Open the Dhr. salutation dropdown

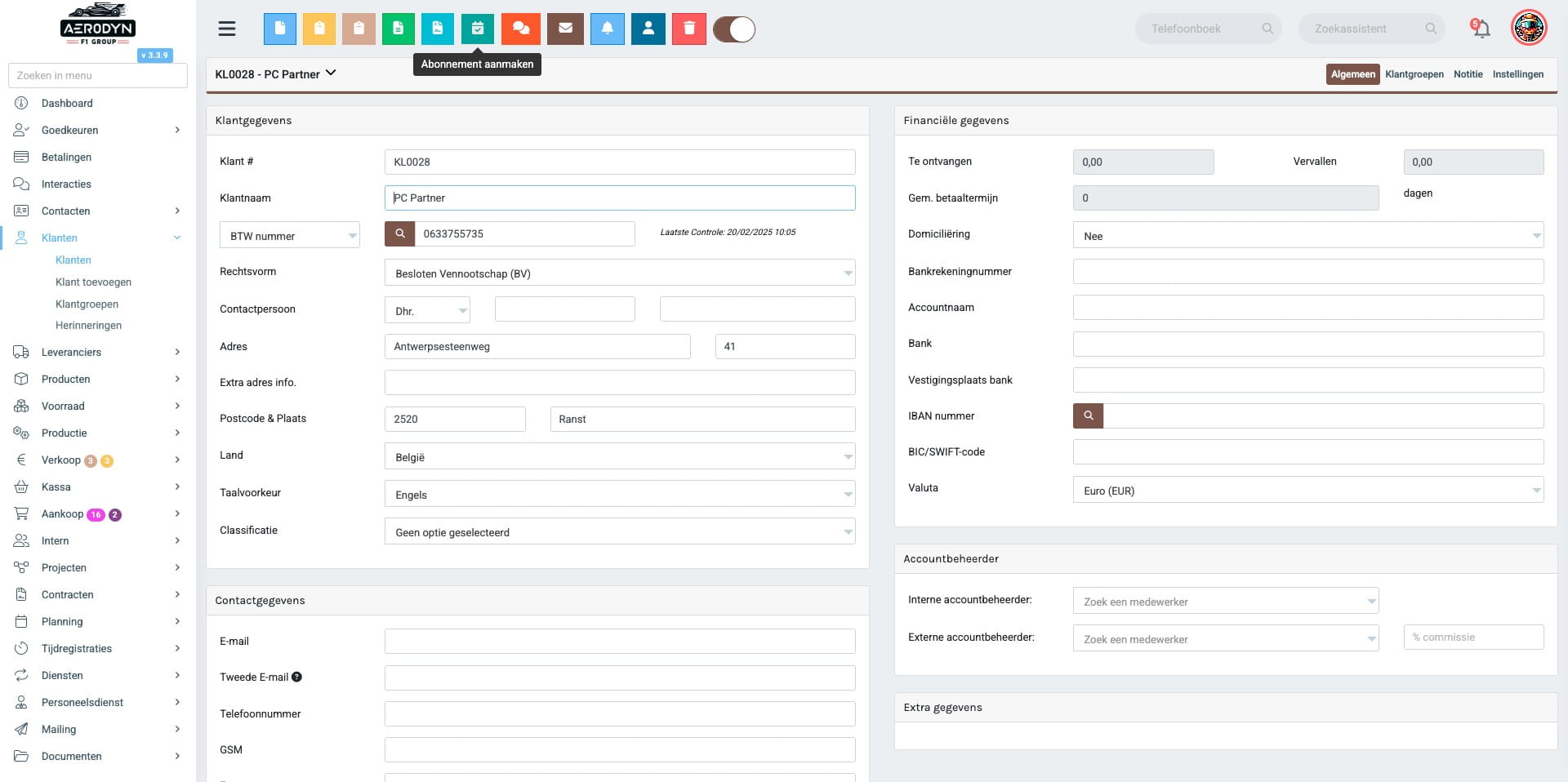click(427, 310)
